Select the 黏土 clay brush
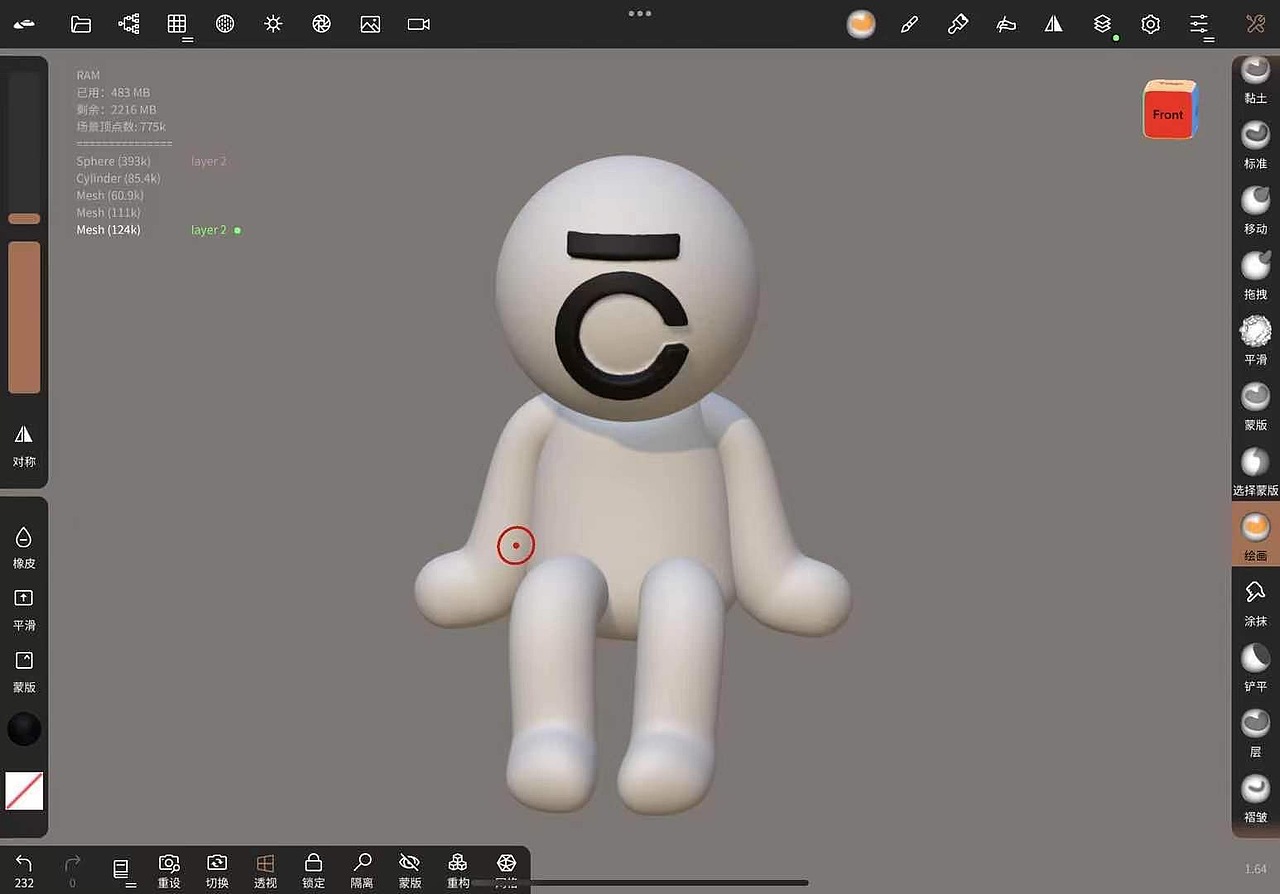The width and height of the screenshot is (1280, 894). tap(1255, 80)
